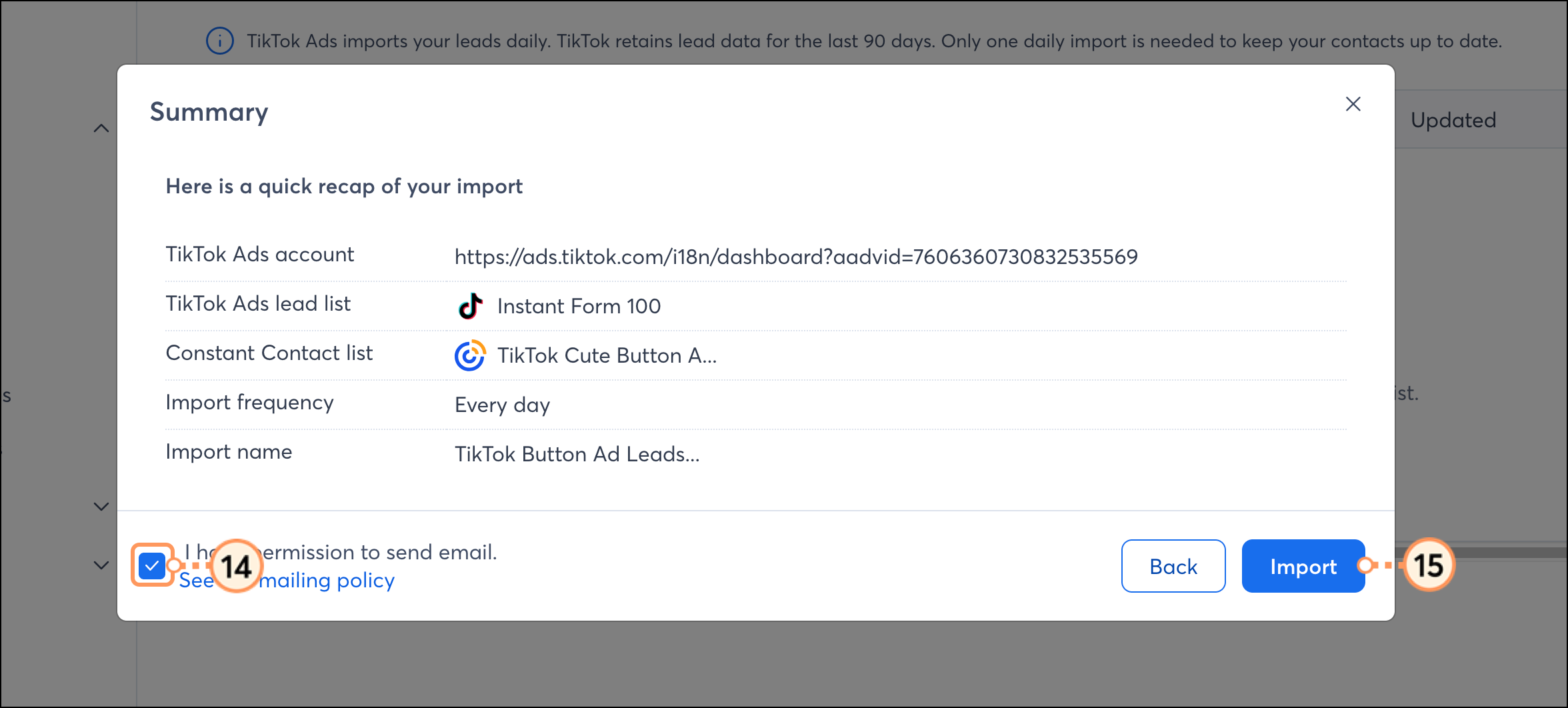Click the Constant Contact logo beside the list name

(x=470, y=355)
